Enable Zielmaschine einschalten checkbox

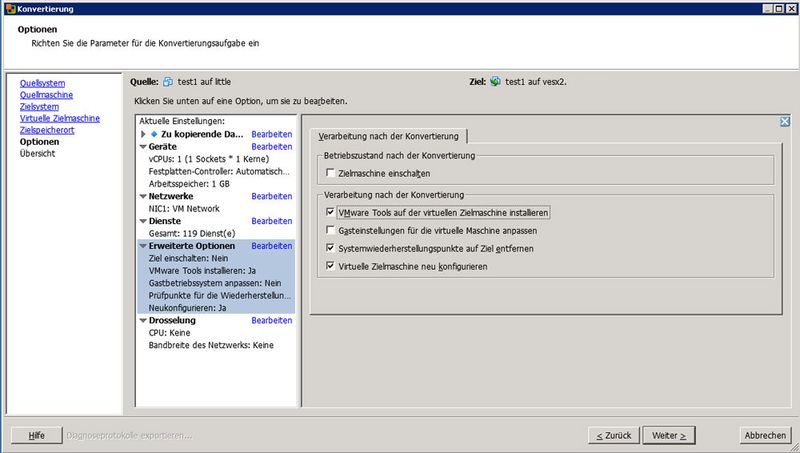coord(330,173)
